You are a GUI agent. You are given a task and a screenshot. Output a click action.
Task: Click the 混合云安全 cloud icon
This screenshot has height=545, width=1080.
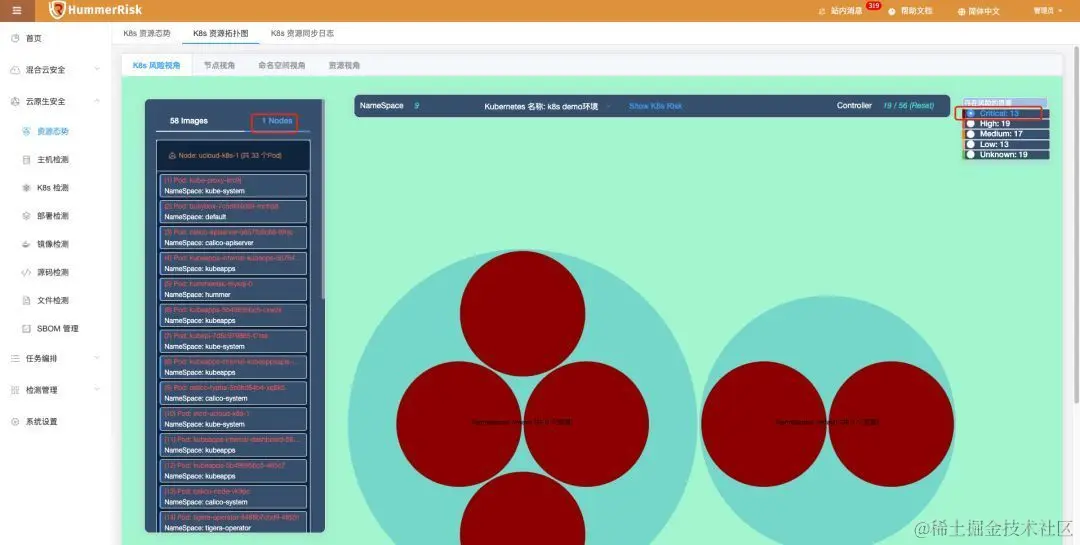tap(15, 70)
